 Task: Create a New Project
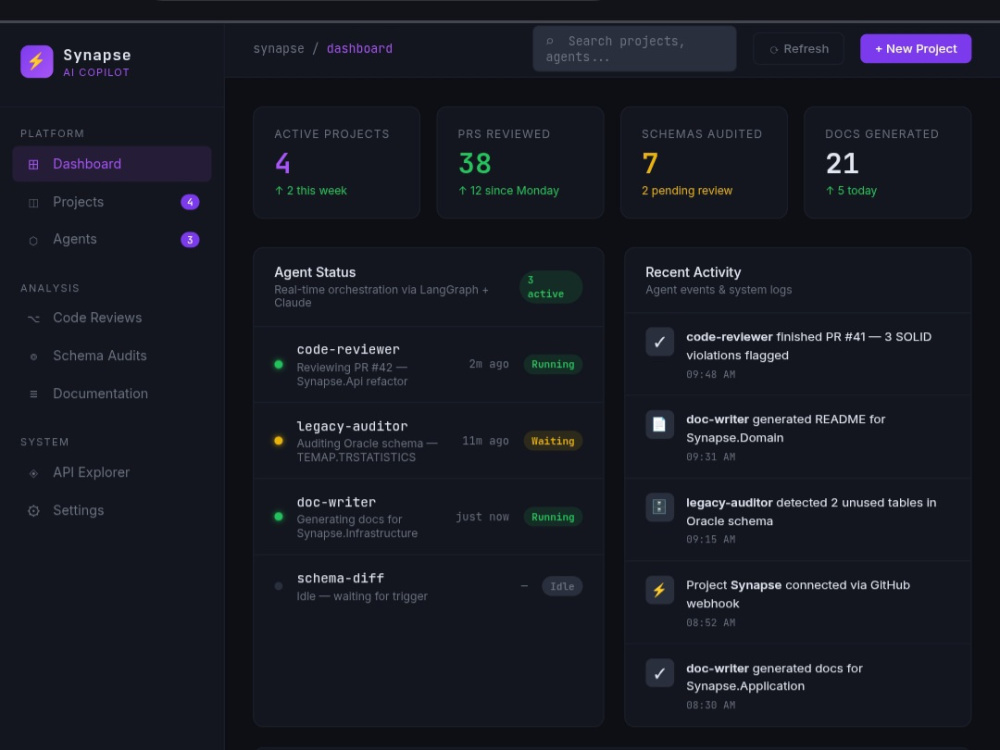[x=915, y=48]
